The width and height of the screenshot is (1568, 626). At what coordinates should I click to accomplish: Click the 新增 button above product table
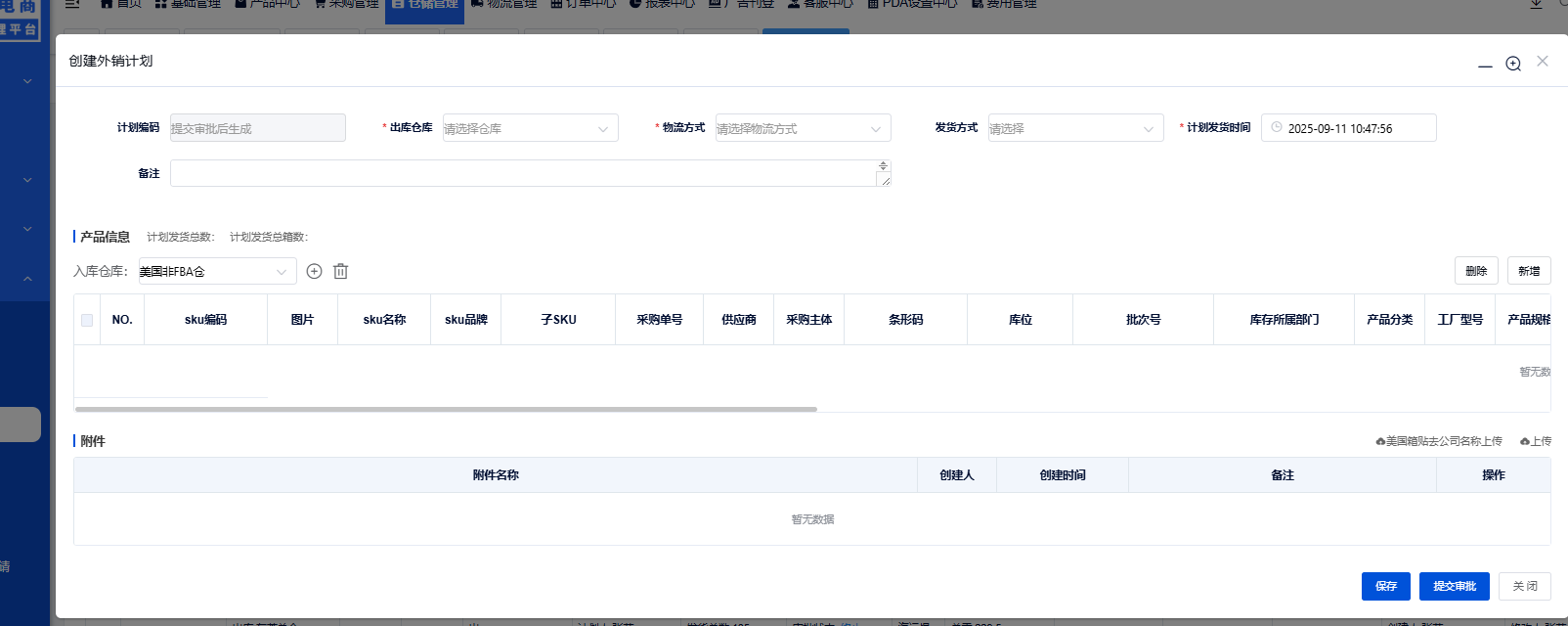[x=1529, y=271]
